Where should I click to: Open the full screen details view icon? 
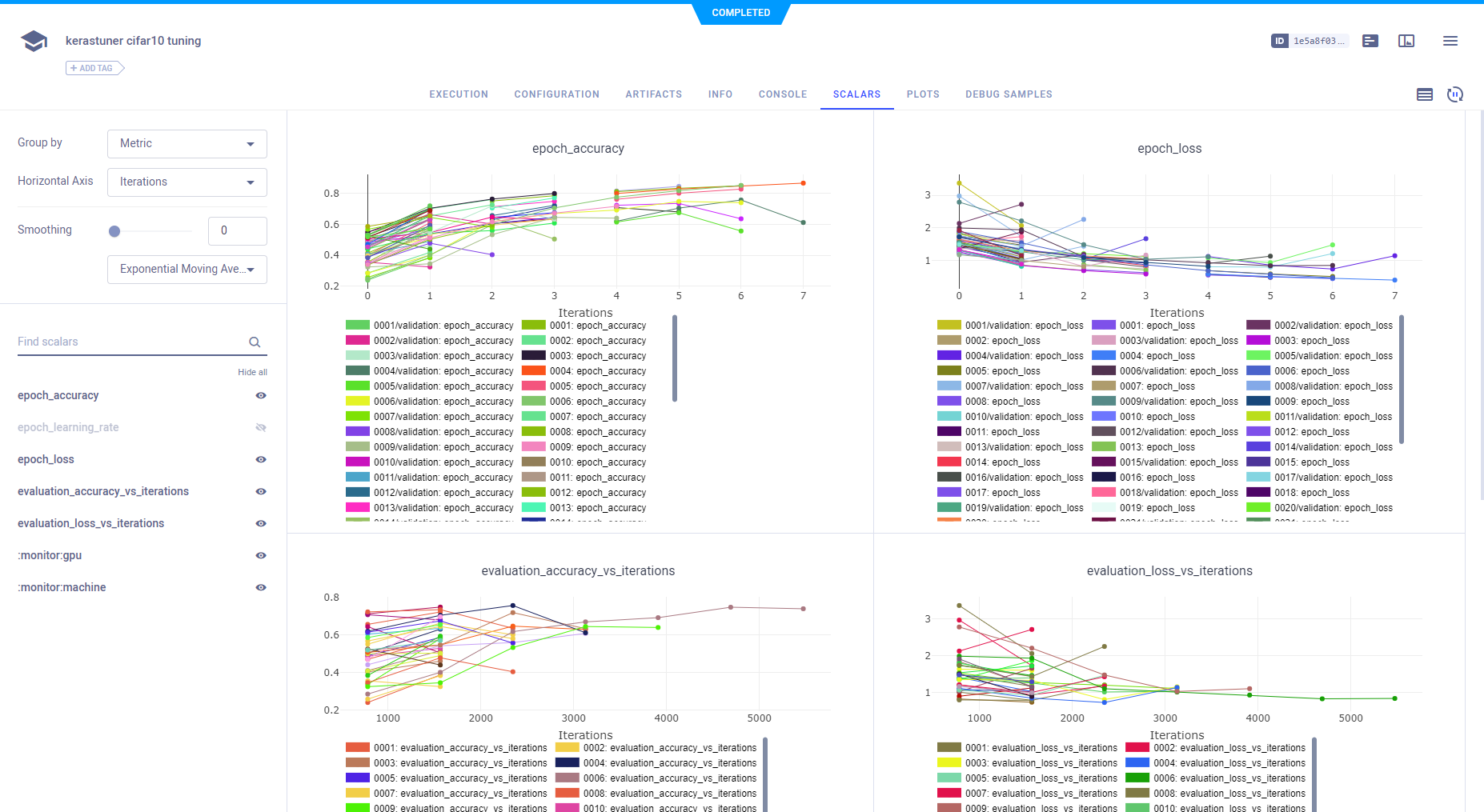pyautogui.click(x=1406, y=41)
